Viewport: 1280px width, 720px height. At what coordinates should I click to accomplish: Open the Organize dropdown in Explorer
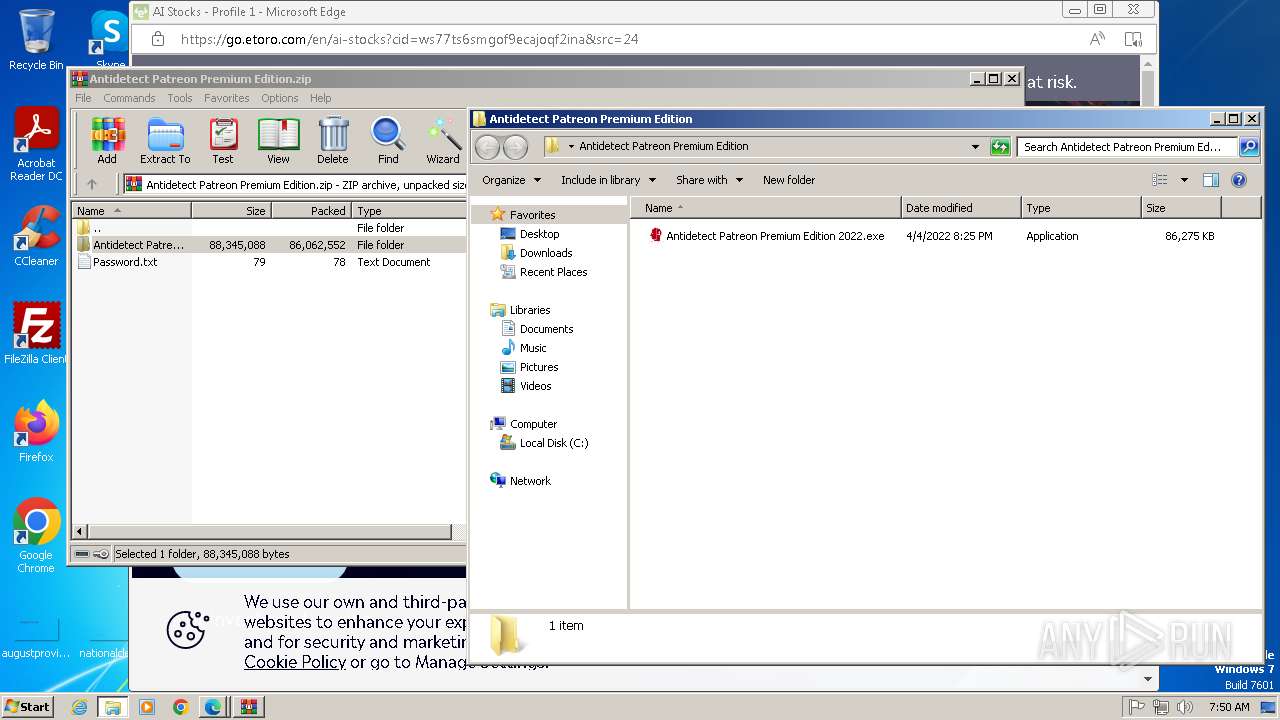(x=511, y=180)
